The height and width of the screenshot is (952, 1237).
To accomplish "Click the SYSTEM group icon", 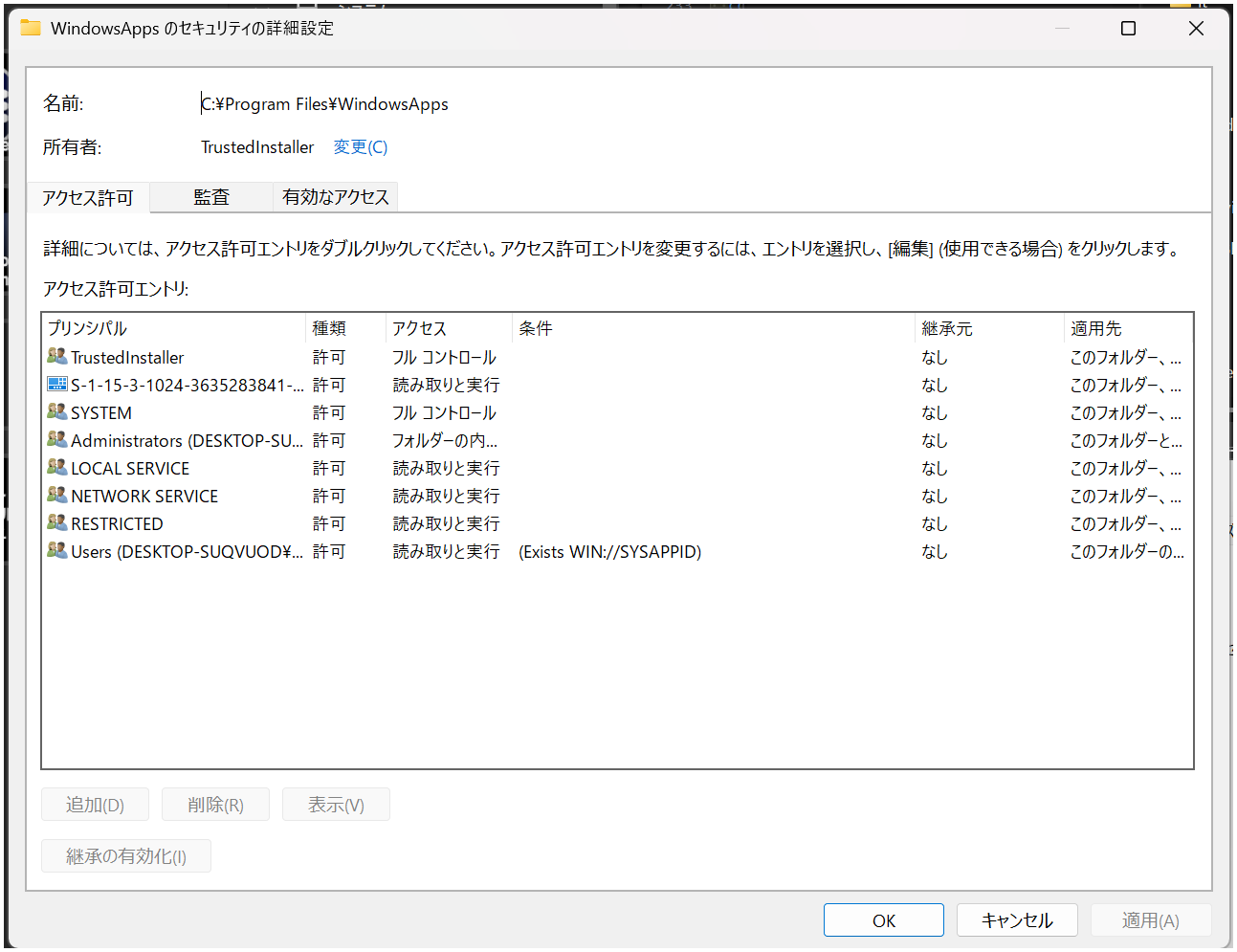I will click(x=56, y=412).
